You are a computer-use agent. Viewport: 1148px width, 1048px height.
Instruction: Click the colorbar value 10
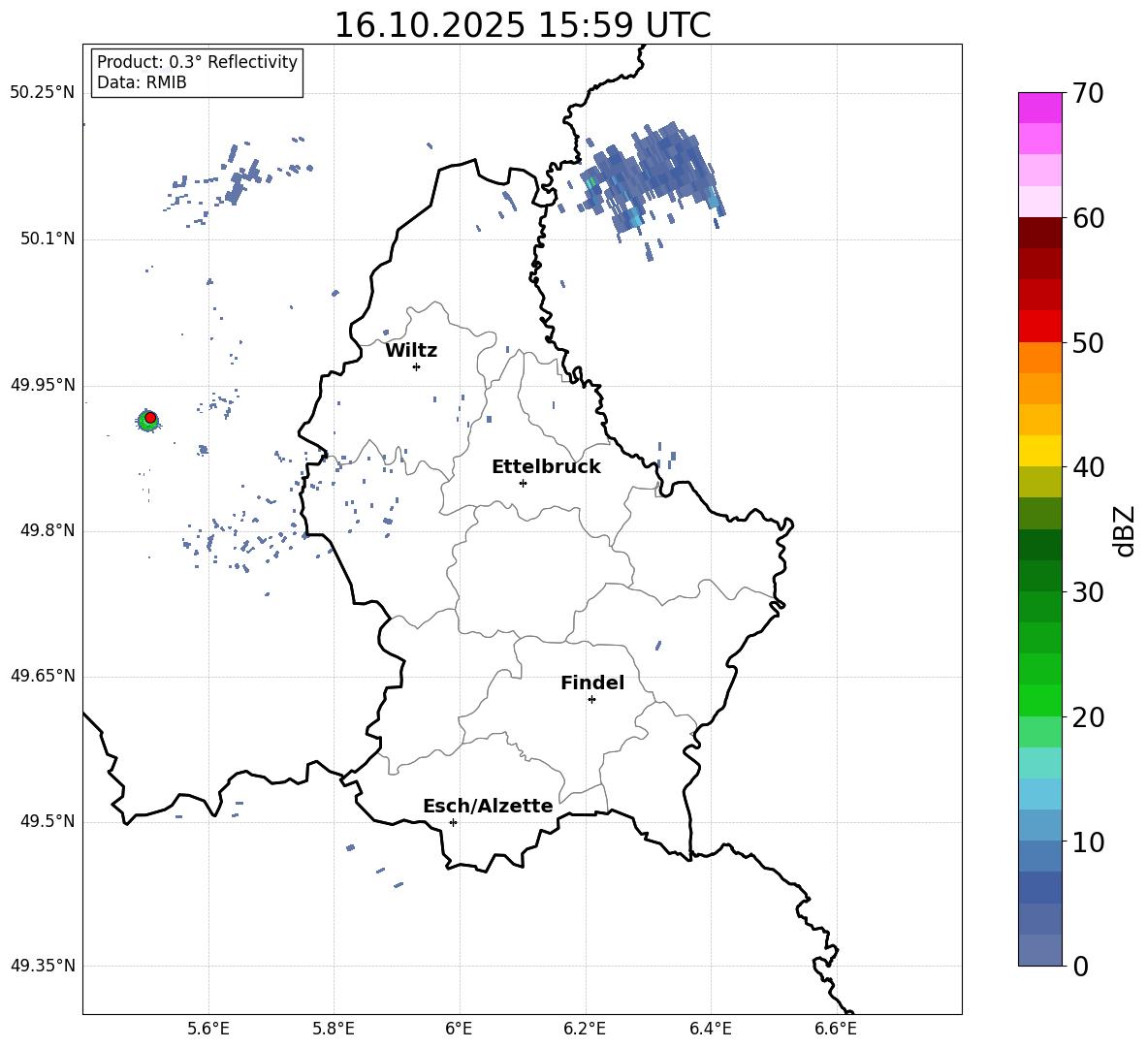coord(1088,842)
